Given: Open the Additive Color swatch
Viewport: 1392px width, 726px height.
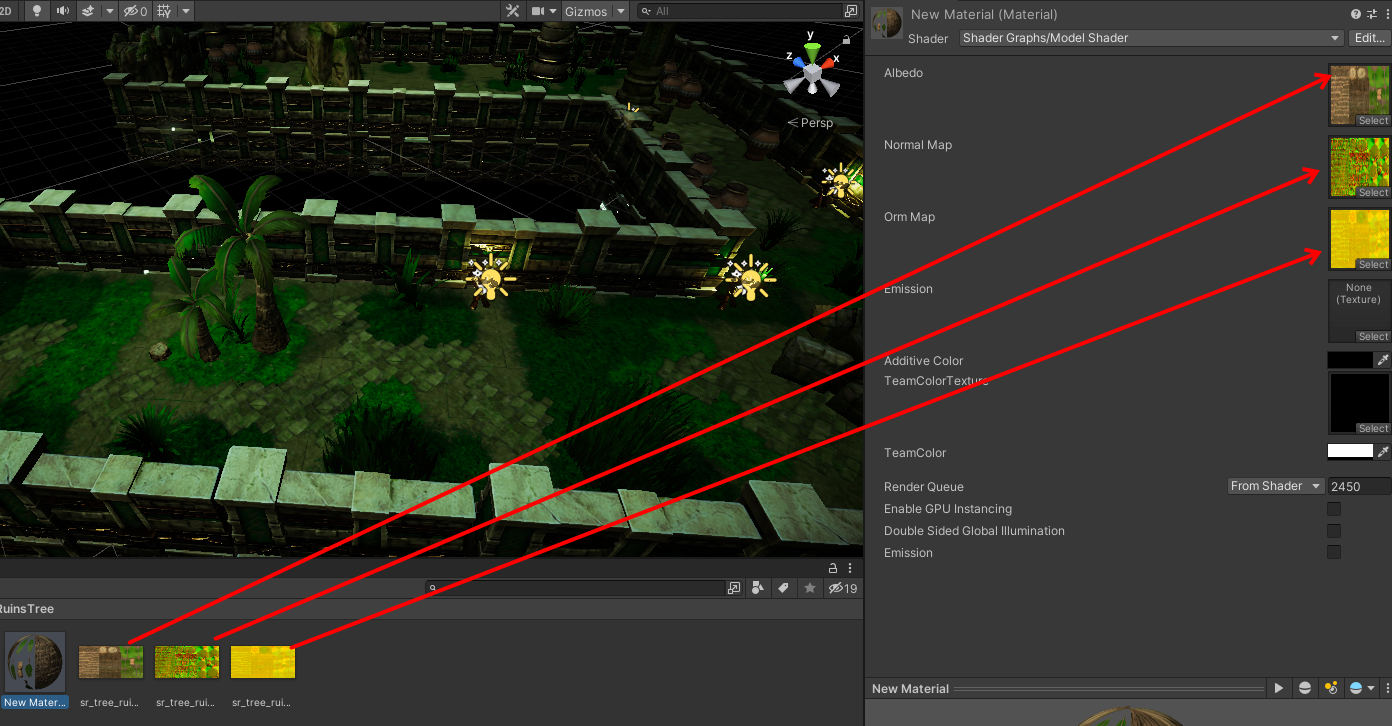Looking at the screenshot, I should 1350,360.
